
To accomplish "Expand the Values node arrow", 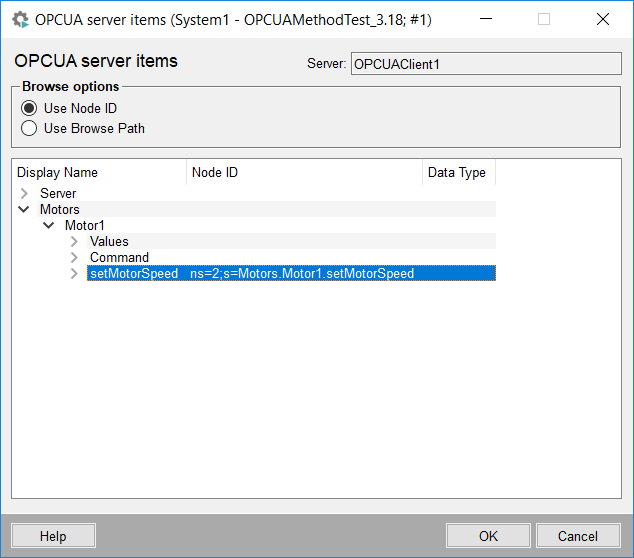I will click(x=73, y=241).
